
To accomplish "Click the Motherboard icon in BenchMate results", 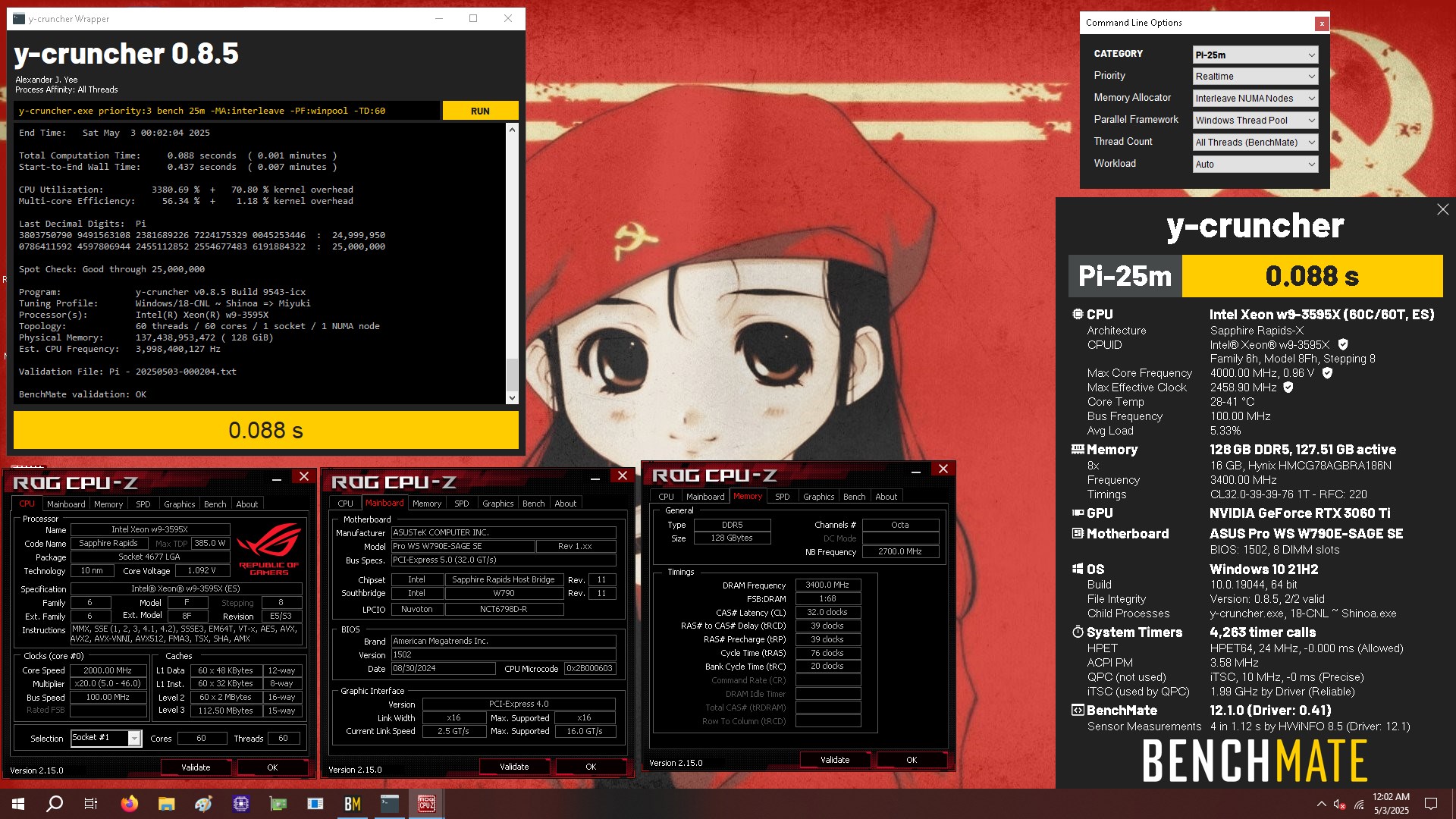I will point(1078,533).
